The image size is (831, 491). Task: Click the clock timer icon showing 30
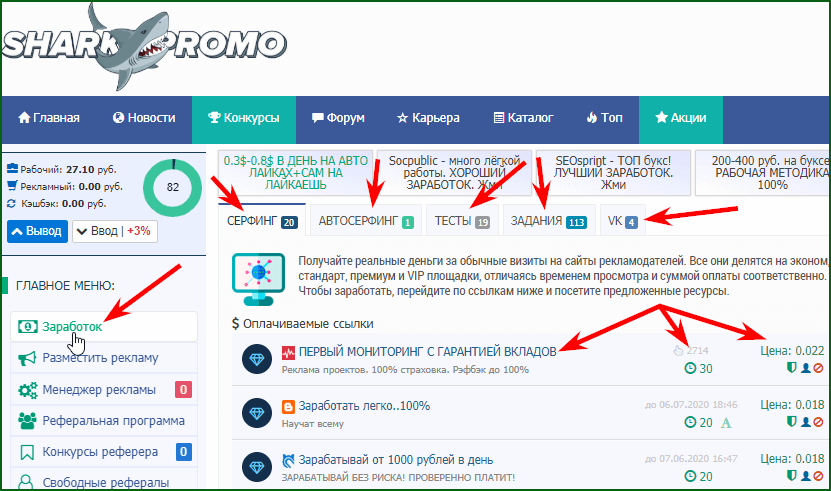pyautogui.click(x=690, y=368)
